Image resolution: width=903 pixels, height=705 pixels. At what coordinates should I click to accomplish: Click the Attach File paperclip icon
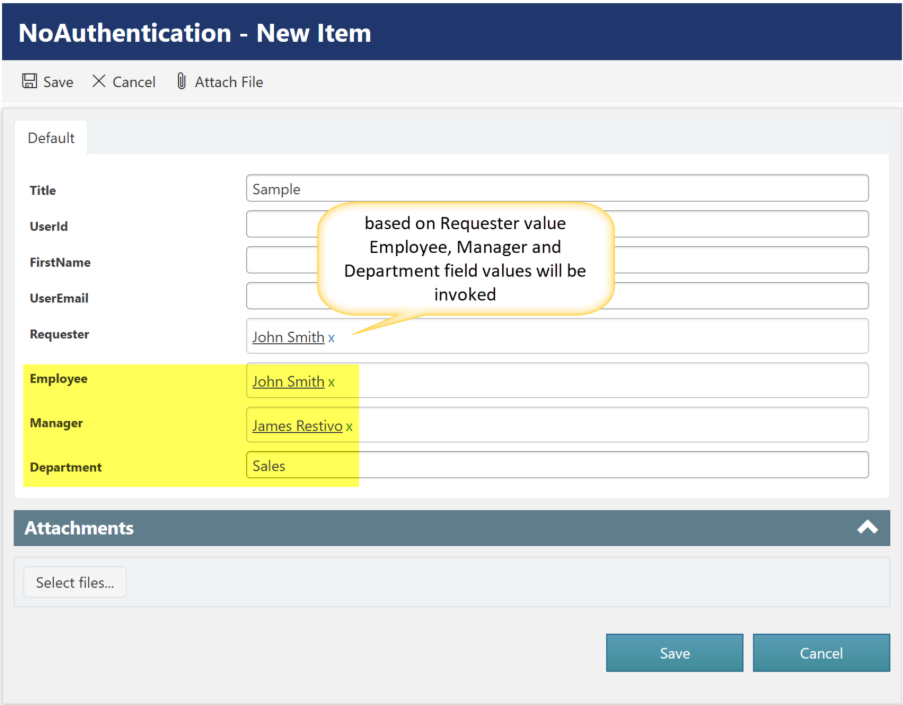point(181,81)
